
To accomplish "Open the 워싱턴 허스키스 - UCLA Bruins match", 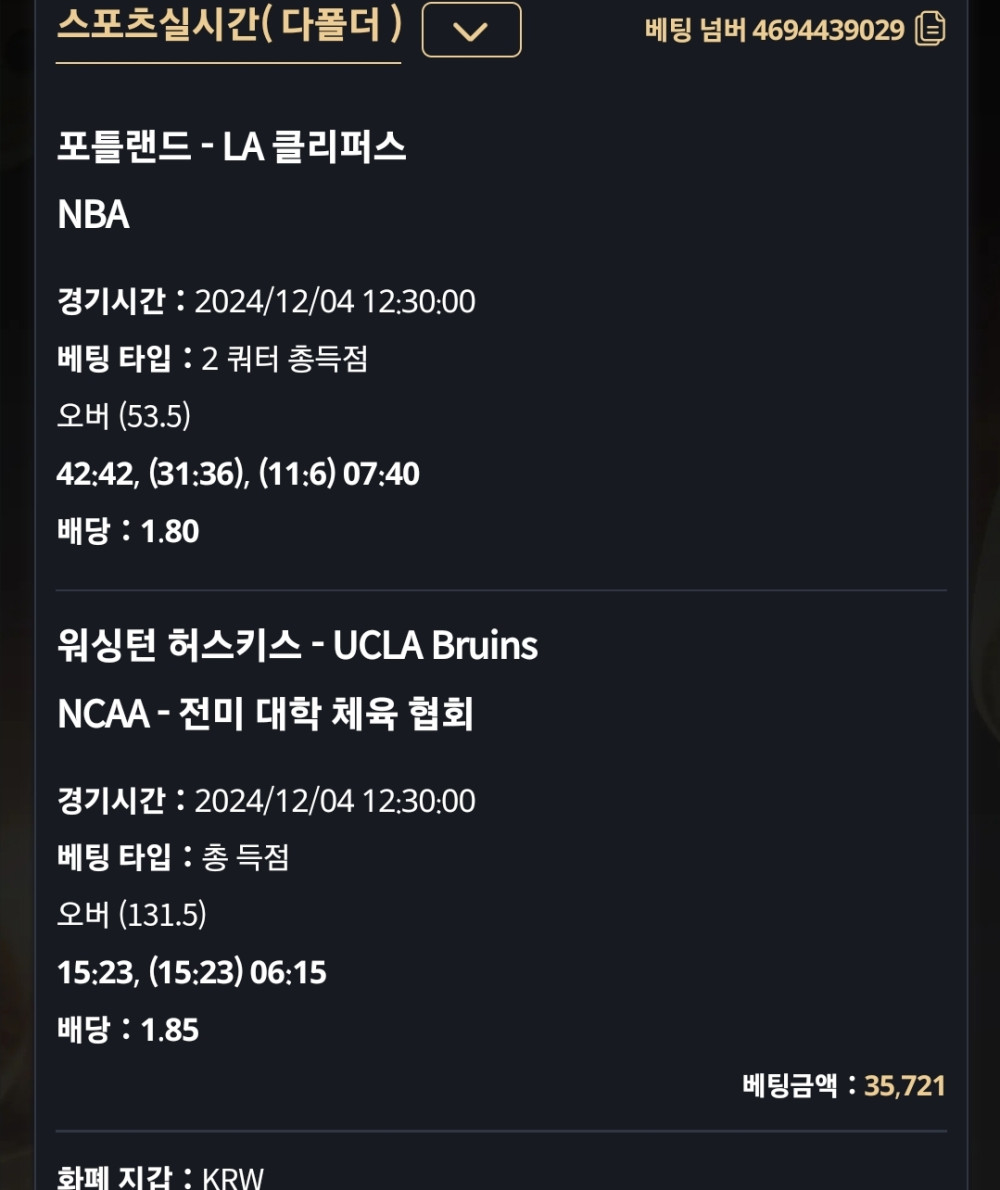I will pos(297,646).
